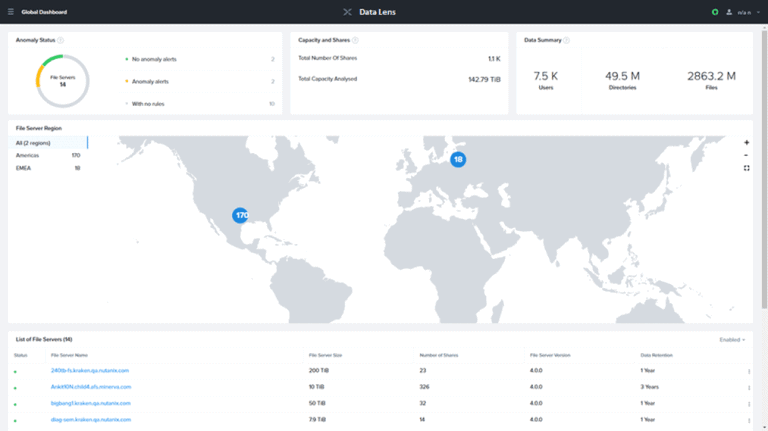The image size is (768, 431).
Task: Click the green status indicator in header
Action: tap(715, 12)
